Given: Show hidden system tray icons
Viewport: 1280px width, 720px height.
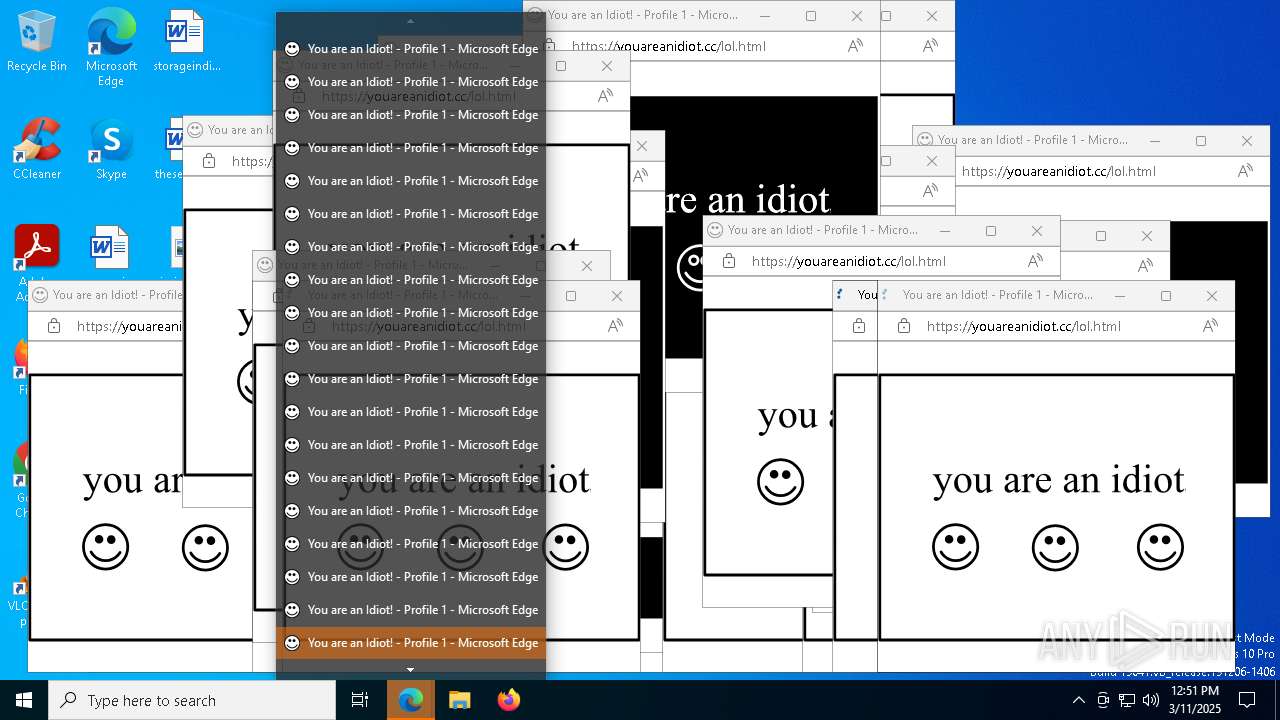Looking at the screenshot, I should click(x=1078, y=700).
